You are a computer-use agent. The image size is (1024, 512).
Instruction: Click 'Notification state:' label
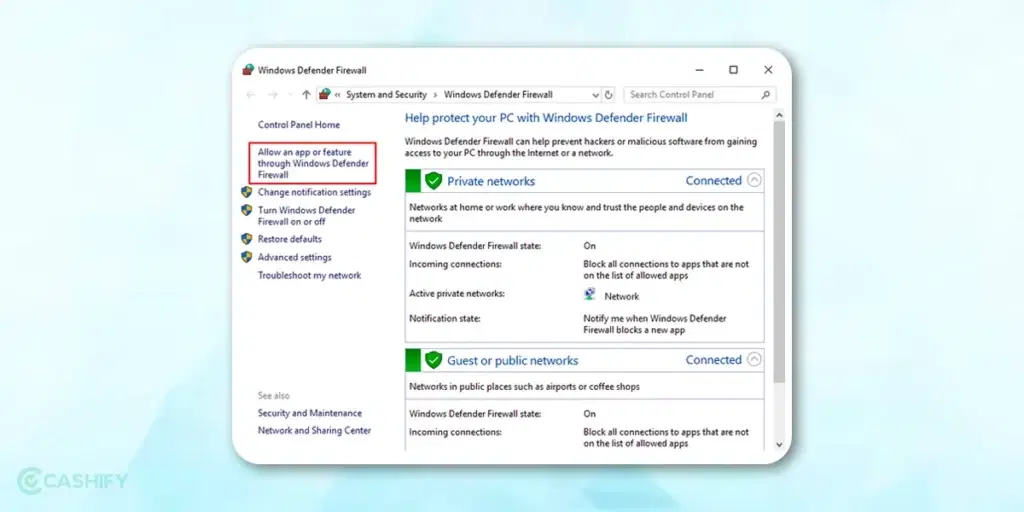coord(445,319)
